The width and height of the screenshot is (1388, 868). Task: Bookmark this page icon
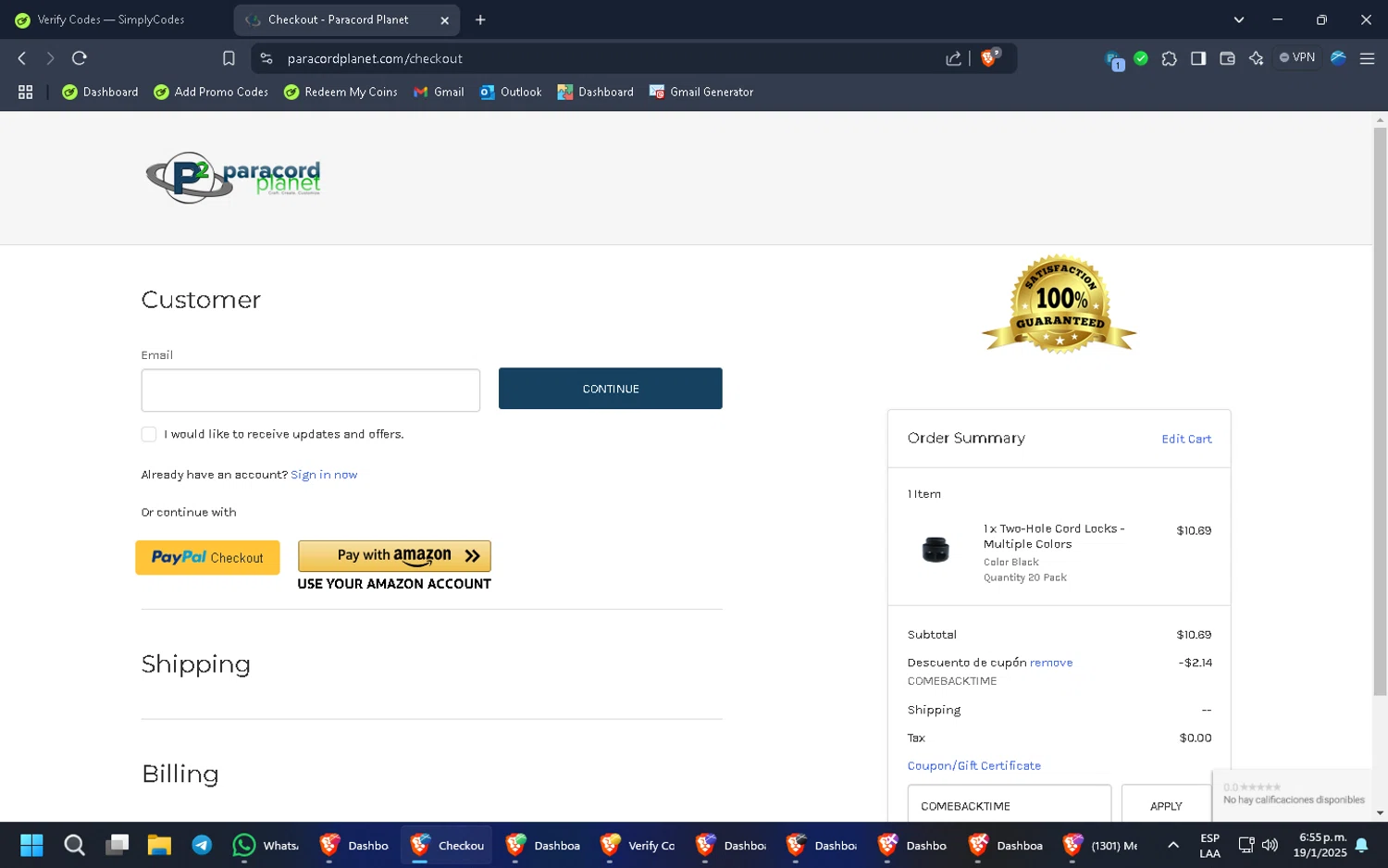click(229, 58)
